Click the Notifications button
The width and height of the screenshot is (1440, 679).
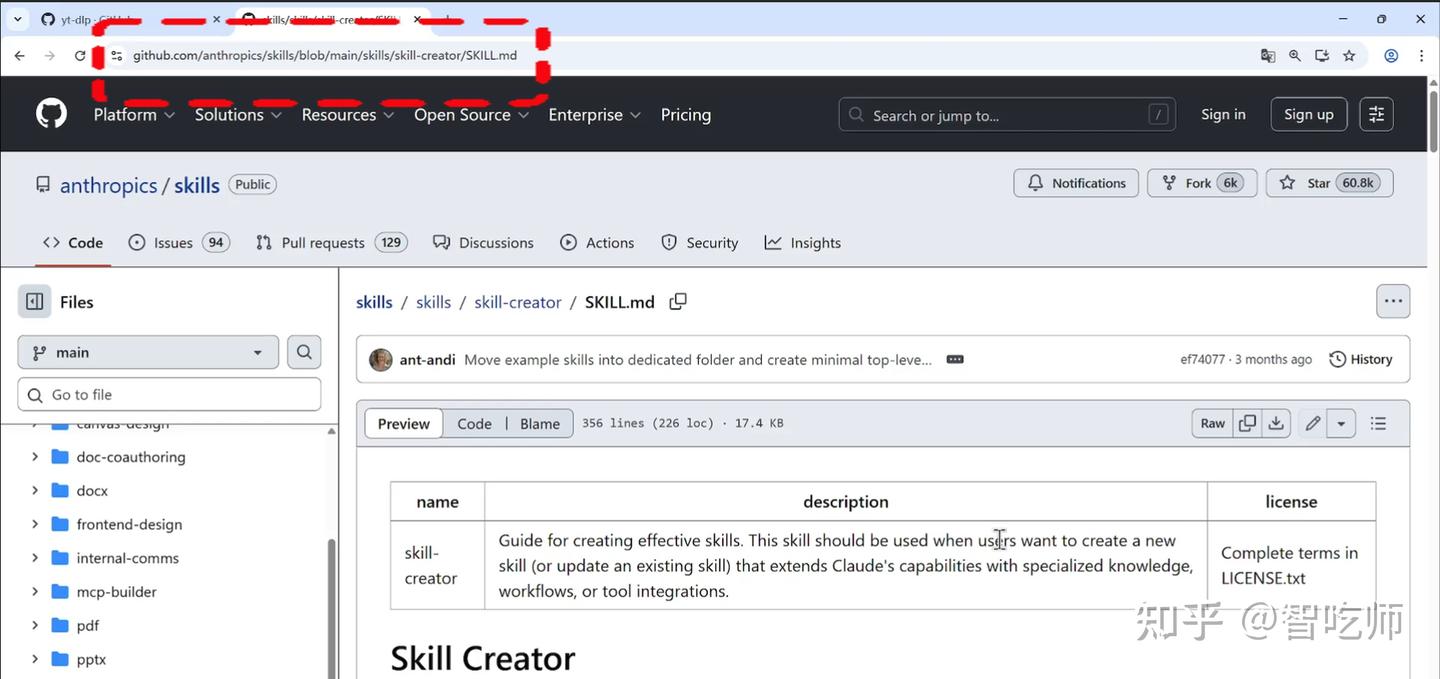(1076, 183)
